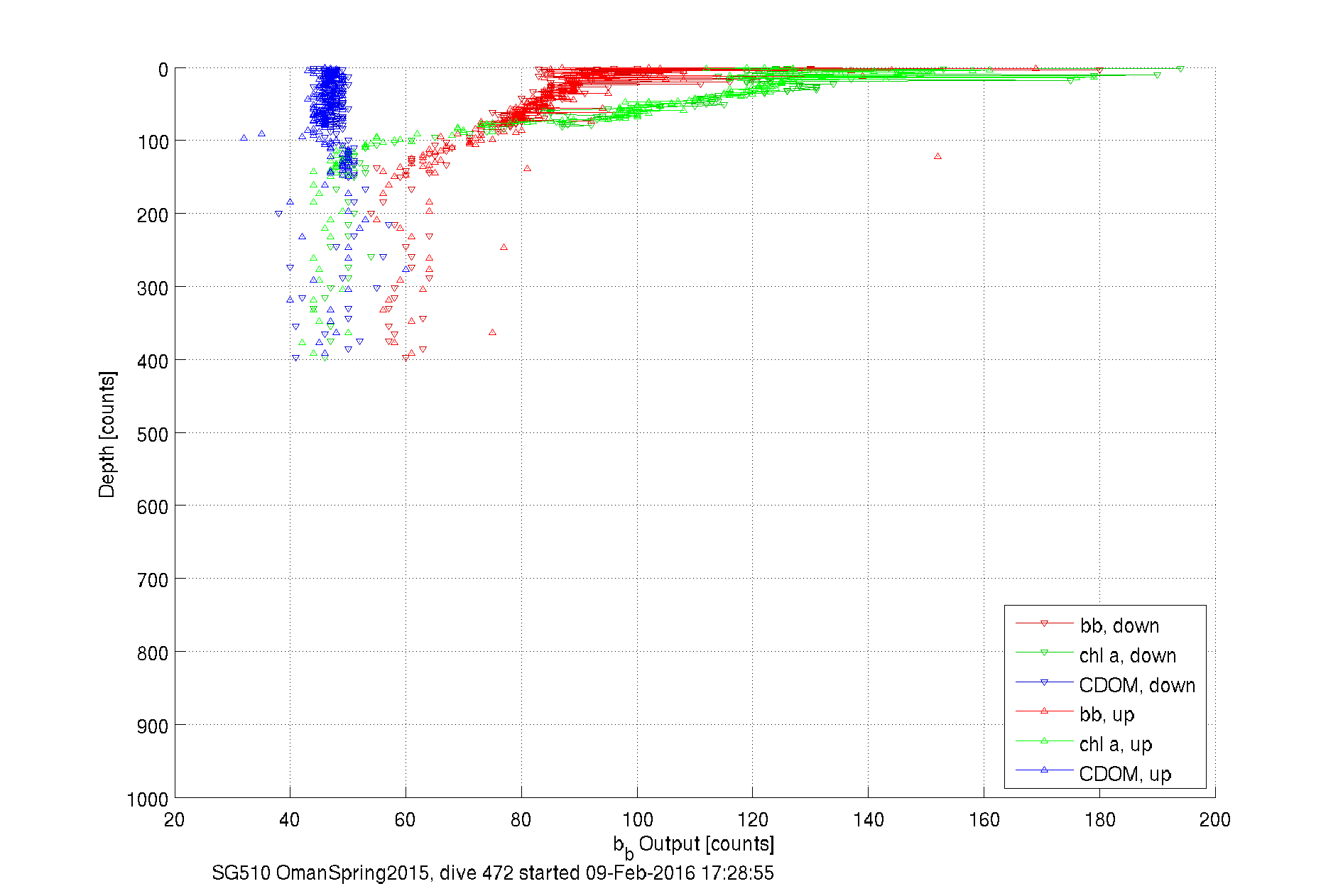Click the 'Depth [counts]' y-axis label
The image size is (1343, 896).
point(107,434)
